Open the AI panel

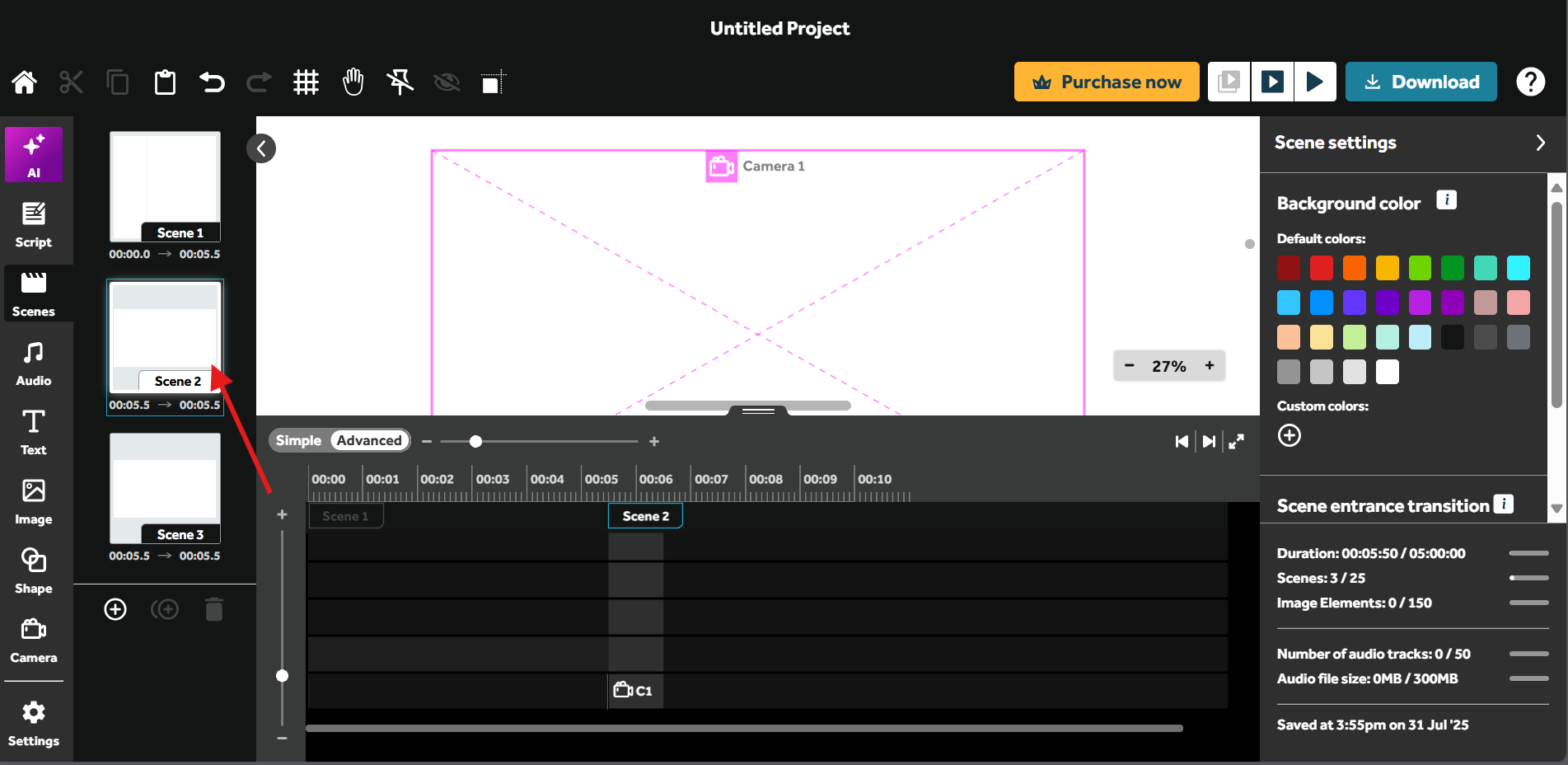click(33, 154)
